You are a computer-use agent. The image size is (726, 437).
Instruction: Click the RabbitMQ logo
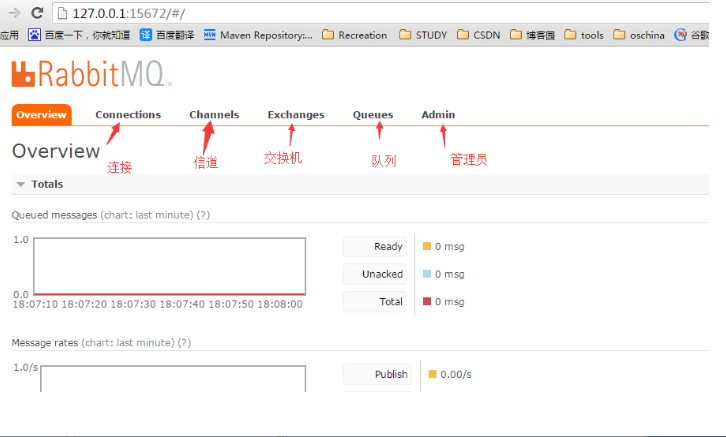pos(91,74)
